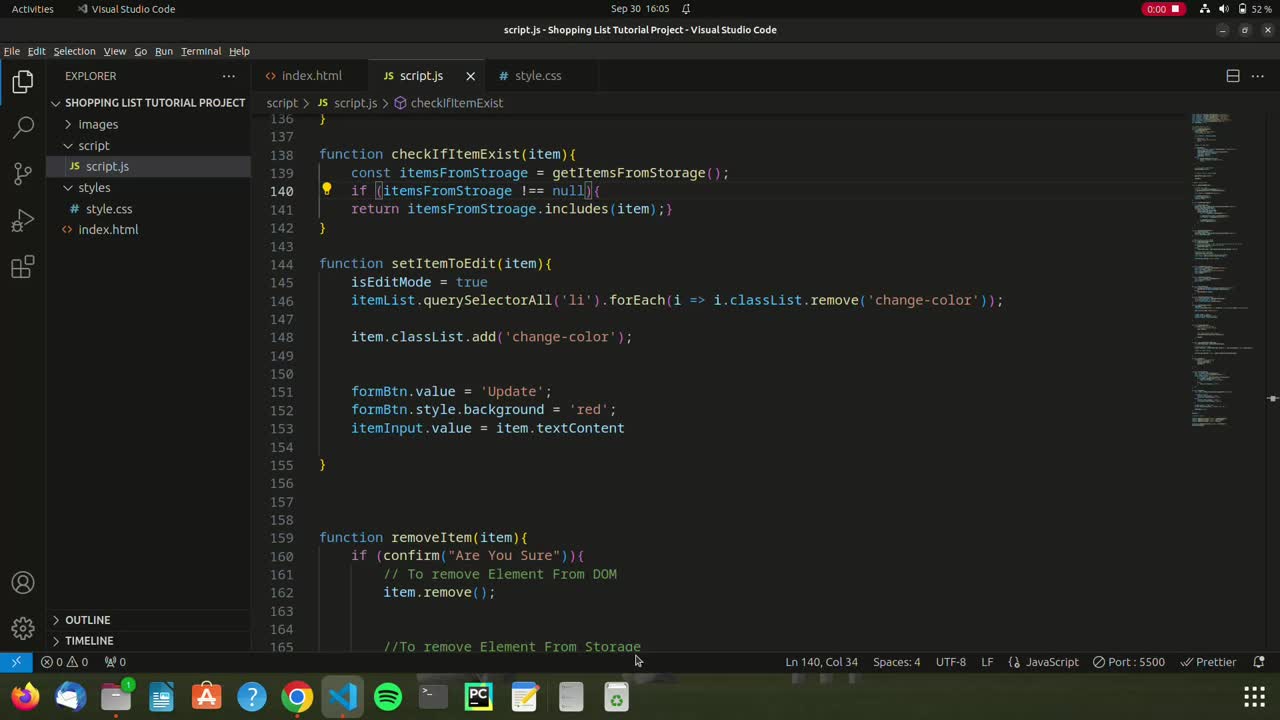Open the notifications bell in status bar
Viewport: 1280px width, 720px height.
pyautogui.click(x=1259, y=662)
